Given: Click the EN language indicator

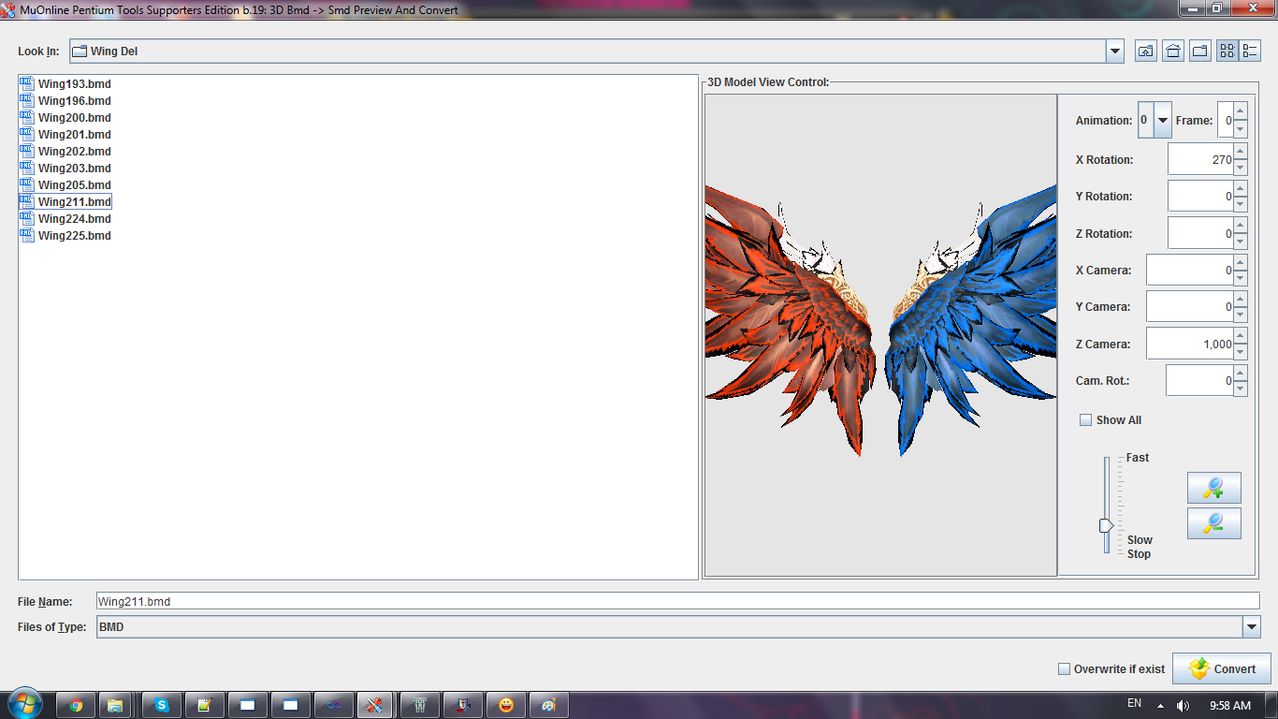Looking at the screenshot, I should [x=1134, y=704].
